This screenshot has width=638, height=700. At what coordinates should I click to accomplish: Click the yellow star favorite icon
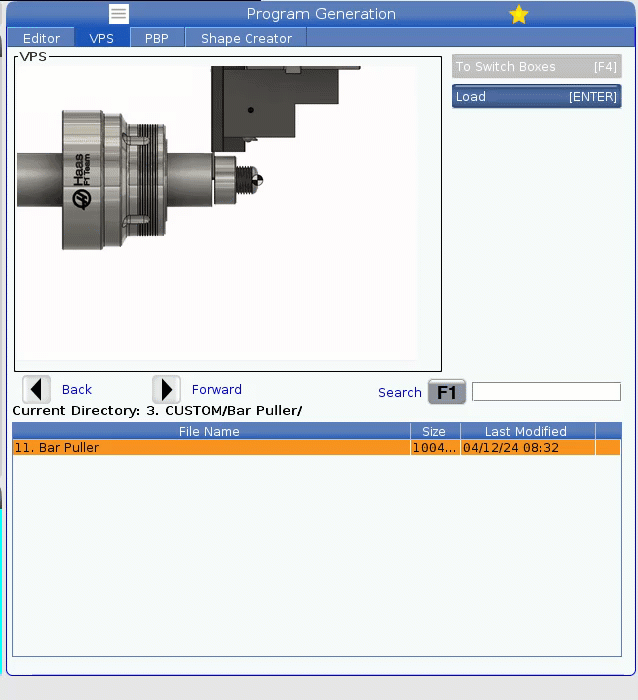(518, 15)
